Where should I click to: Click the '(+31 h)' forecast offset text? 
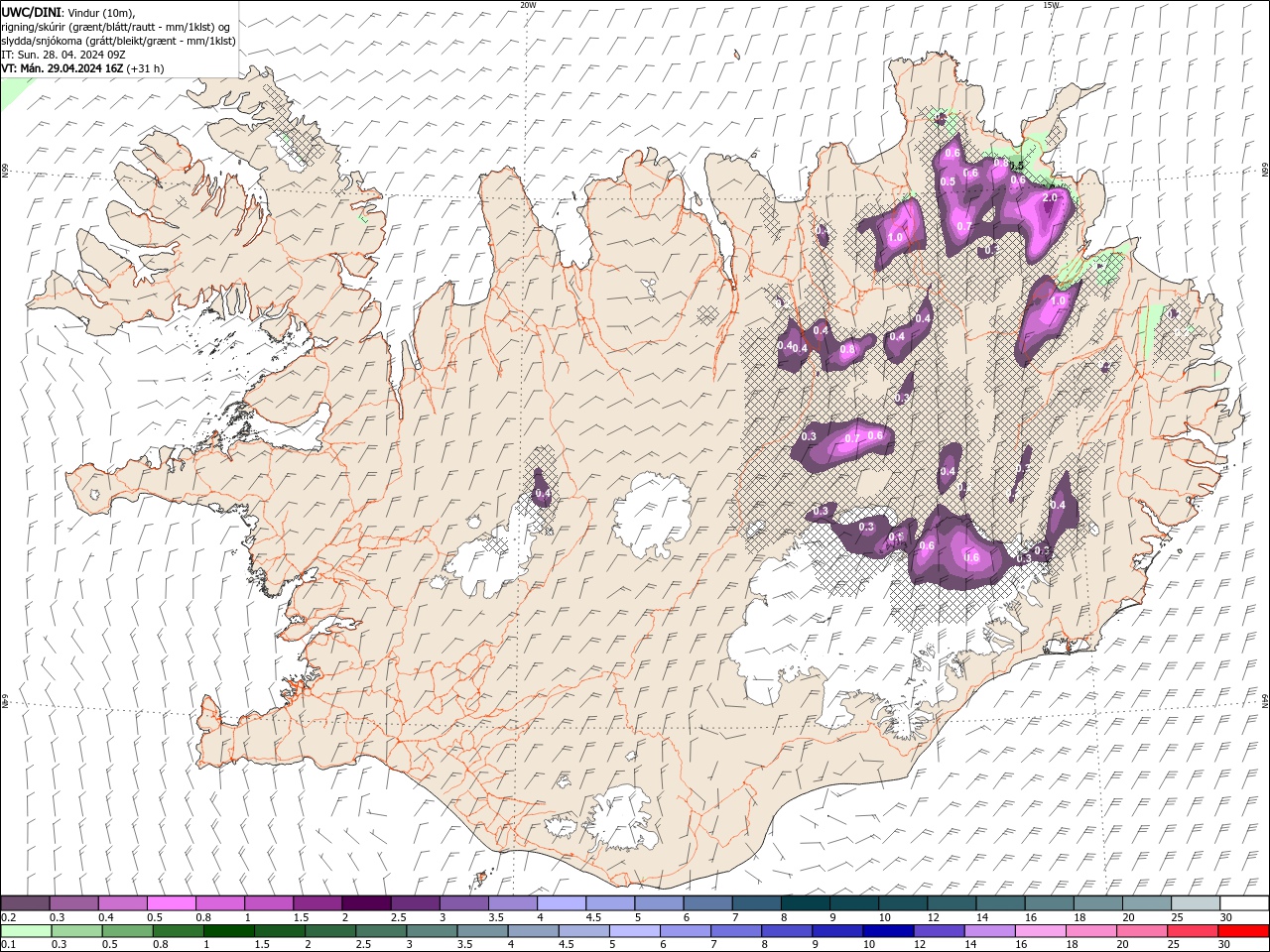145,68
